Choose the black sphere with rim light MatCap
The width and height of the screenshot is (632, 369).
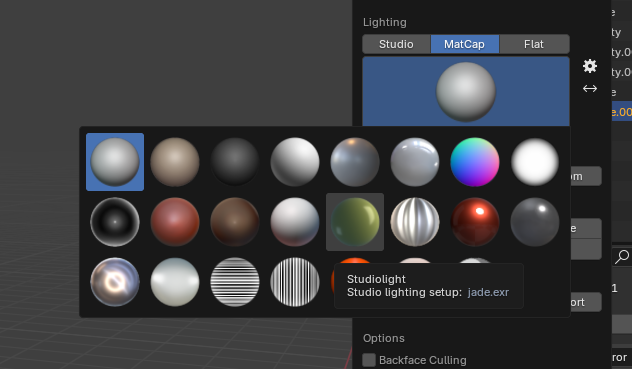coord(115,222)
